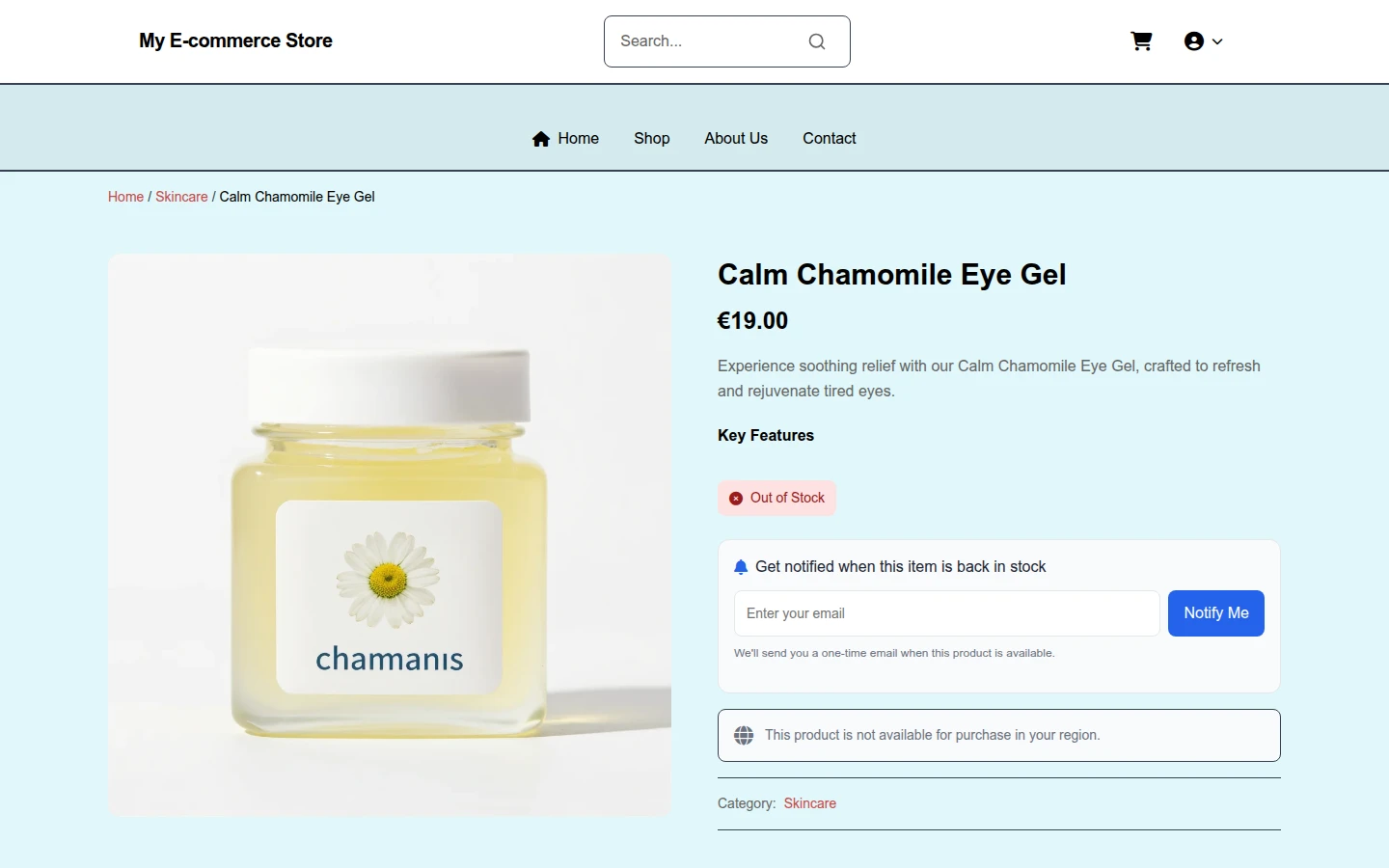Click the search magnifier icon

click(817, 41)
